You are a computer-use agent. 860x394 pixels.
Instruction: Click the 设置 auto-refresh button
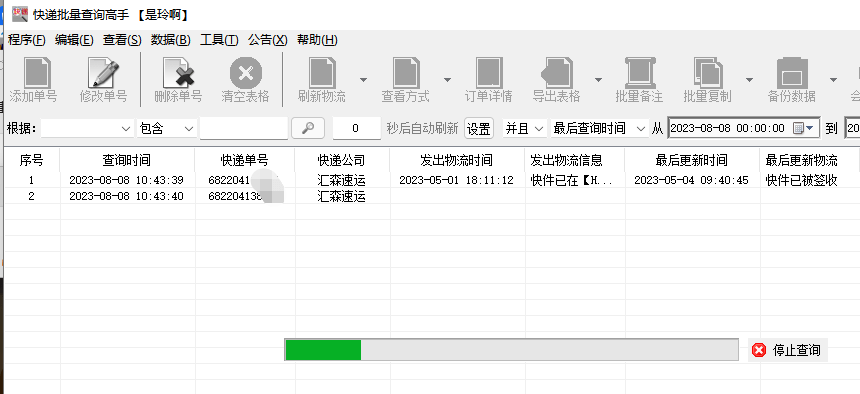[478, 128]
